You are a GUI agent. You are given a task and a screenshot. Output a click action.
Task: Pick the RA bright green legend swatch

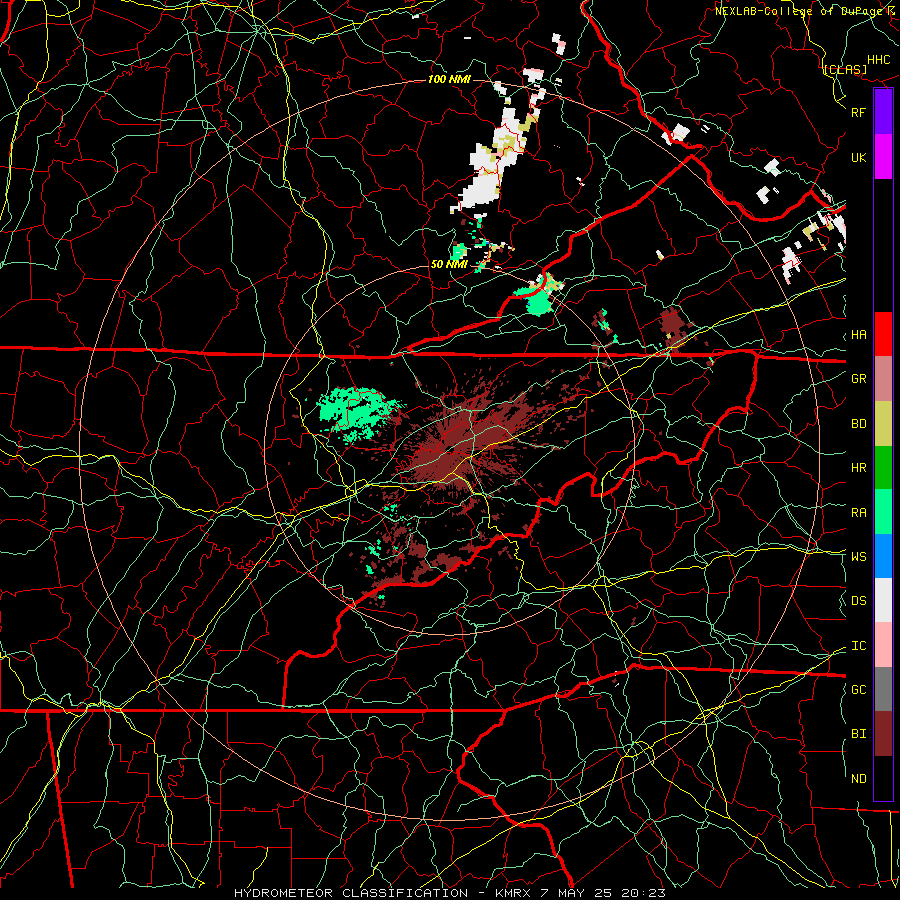[x=883, y=512]
